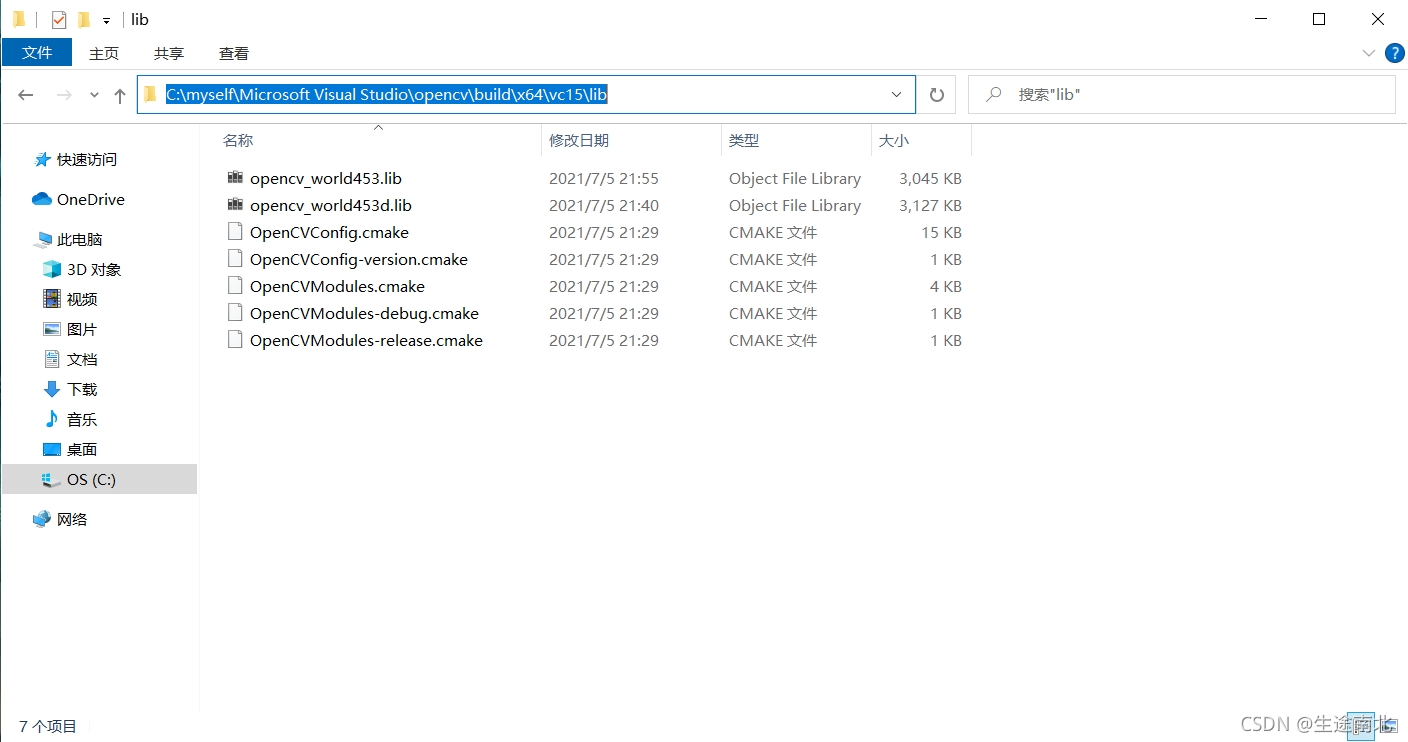Select file opencv_world453d.lib
This screenshot has height=742, width=1408.
(331, 206)
